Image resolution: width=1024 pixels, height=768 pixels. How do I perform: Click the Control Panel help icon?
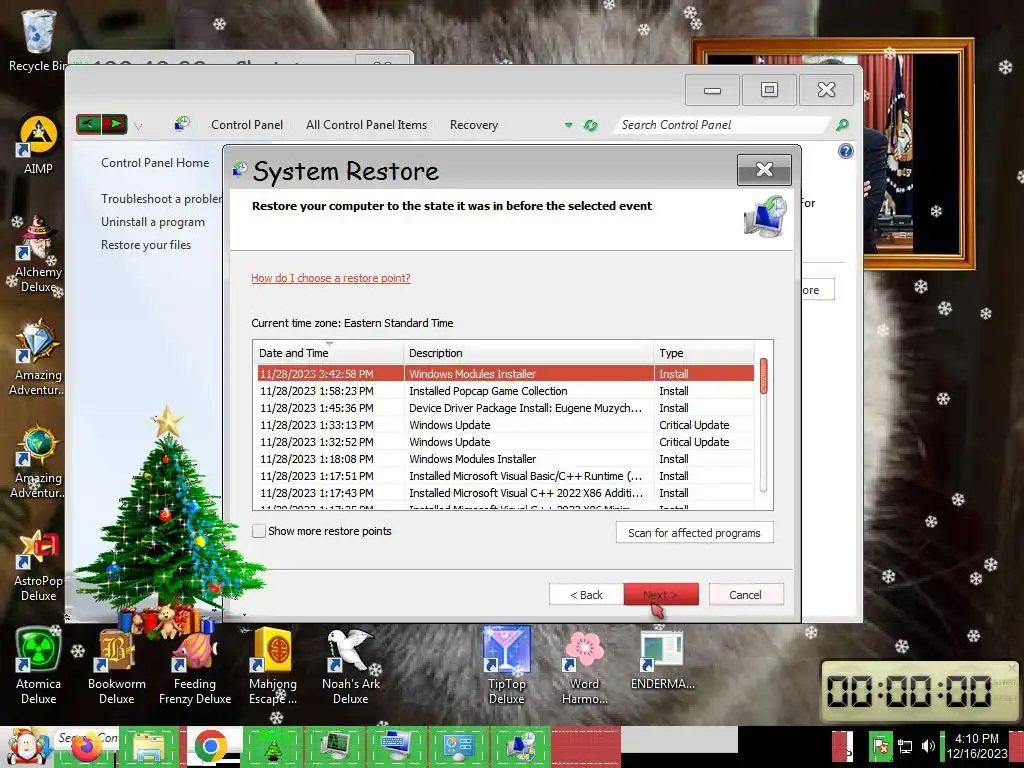click(x=846, y=152)
